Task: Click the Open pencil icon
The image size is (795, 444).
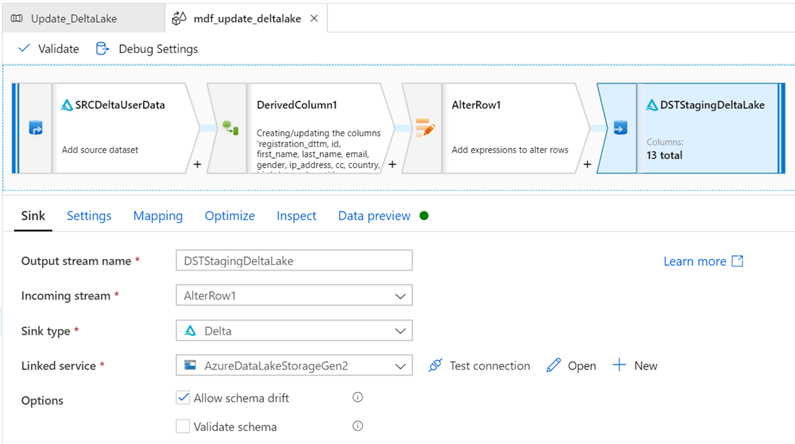Action: tap(554, 366)
